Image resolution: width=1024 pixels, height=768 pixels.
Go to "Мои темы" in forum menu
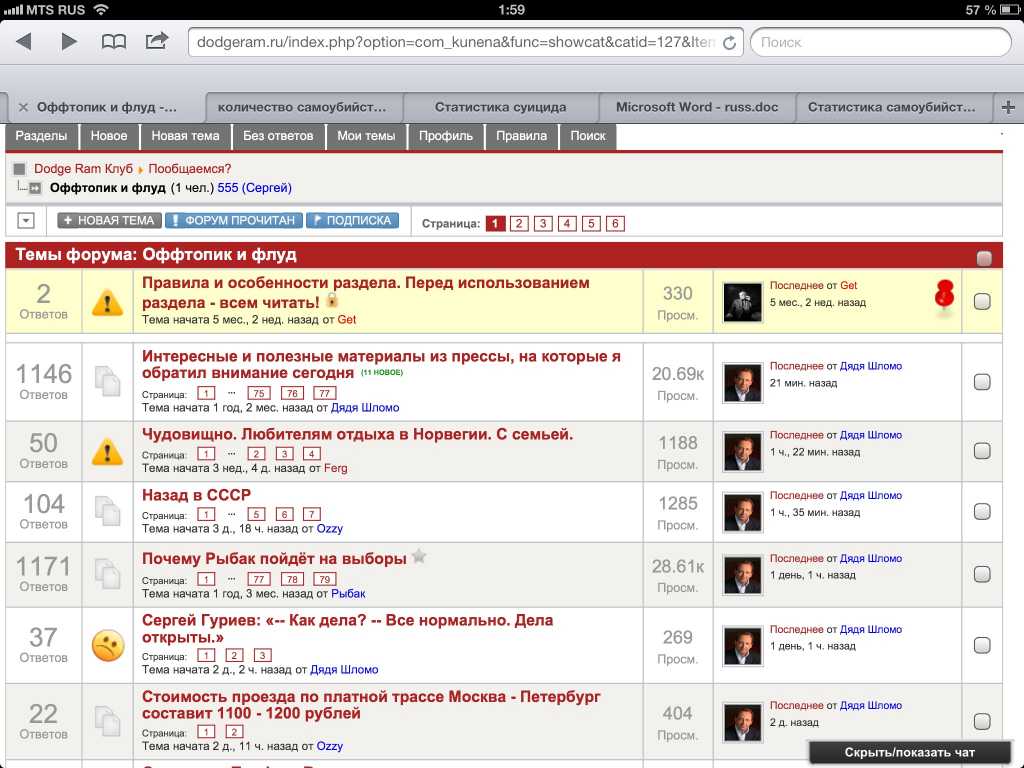coord(366,136)
